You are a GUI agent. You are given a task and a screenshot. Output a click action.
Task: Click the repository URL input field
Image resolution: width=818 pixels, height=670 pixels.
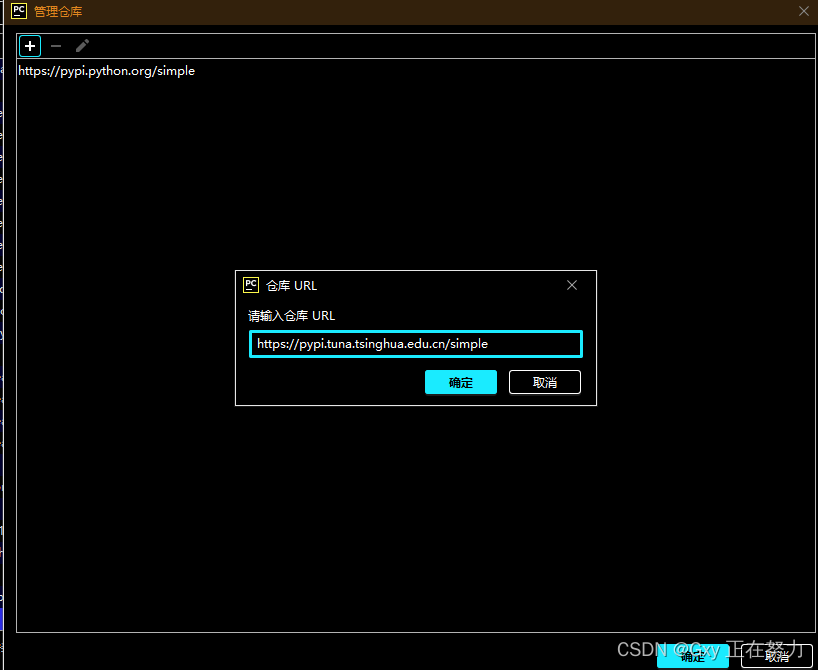point(416,344)
